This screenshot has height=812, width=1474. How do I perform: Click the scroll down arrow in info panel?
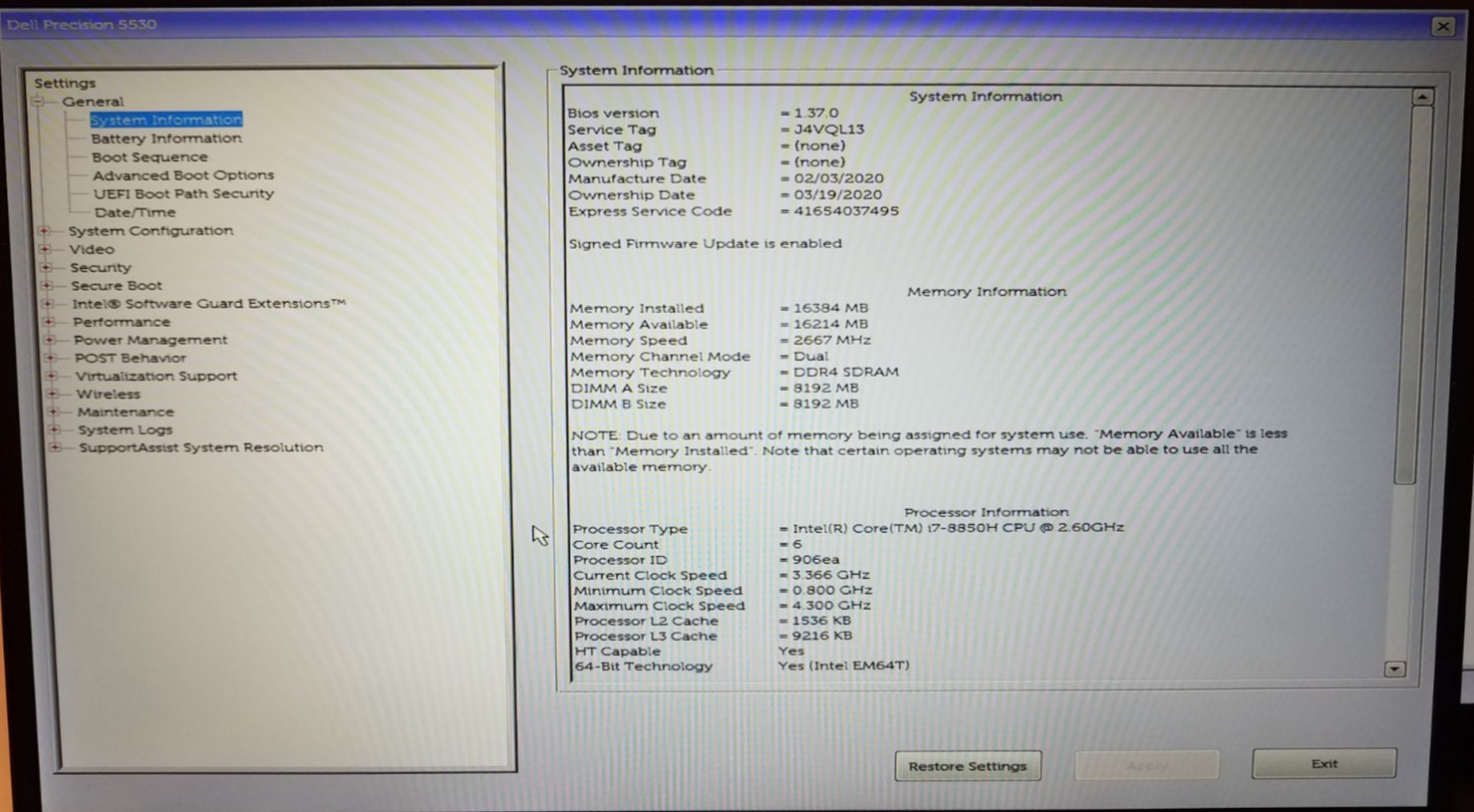[1394, 669]
